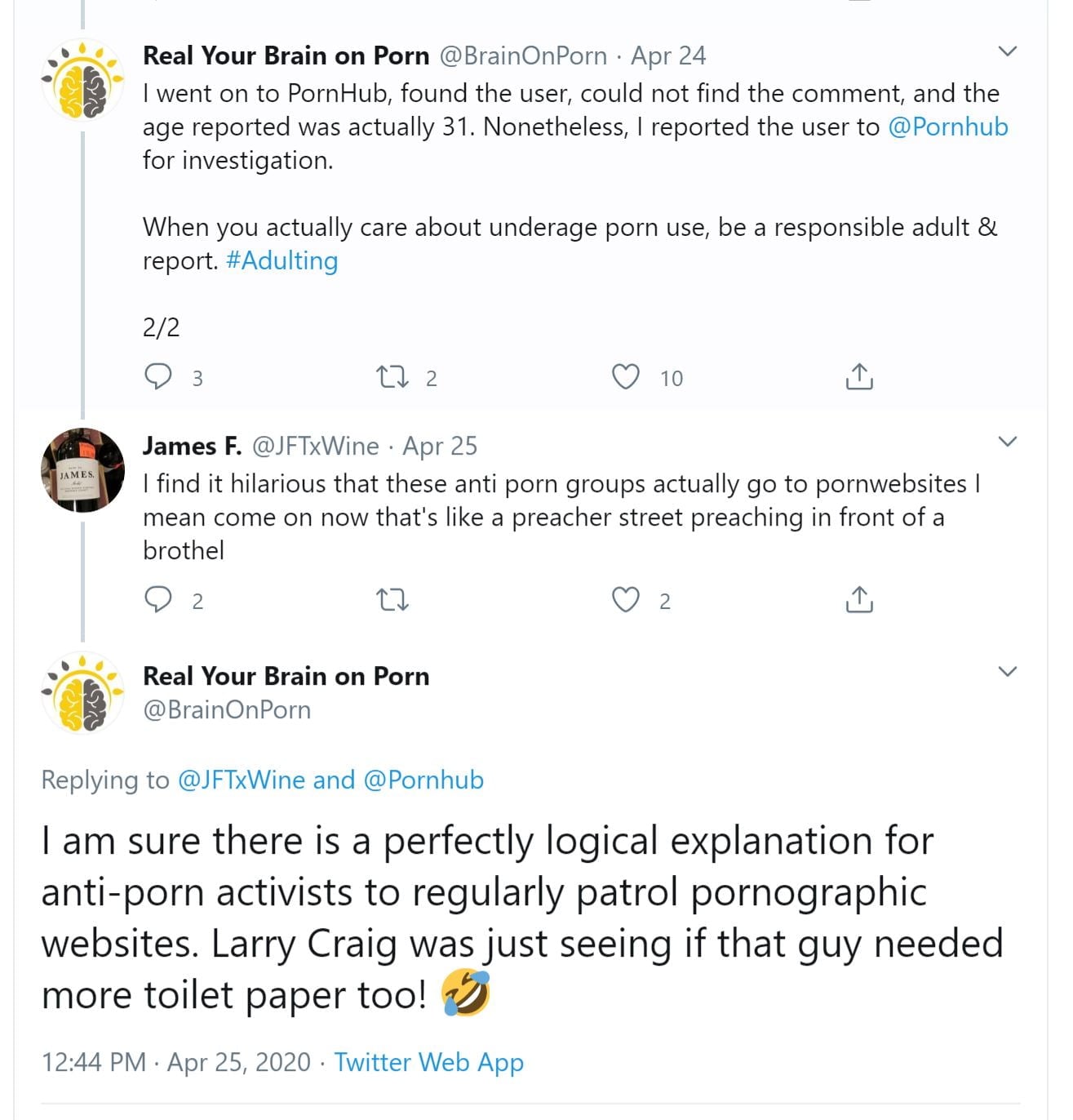Click the Twitter Web App source link
This screenshot has height=1120, width=1073.
[428, 1063]
